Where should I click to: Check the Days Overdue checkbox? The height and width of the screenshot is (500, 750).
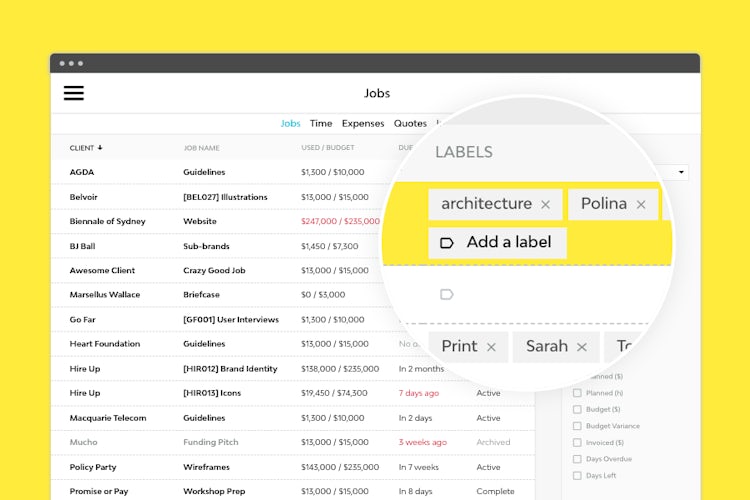pyautogui.click(x=577, y=459)
